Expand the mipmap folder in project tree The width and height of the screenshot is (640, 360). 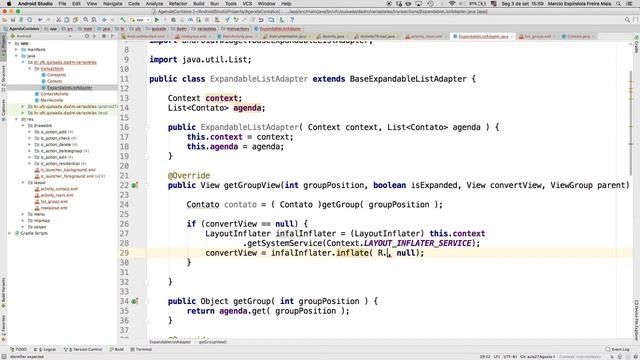click(23, 220)
